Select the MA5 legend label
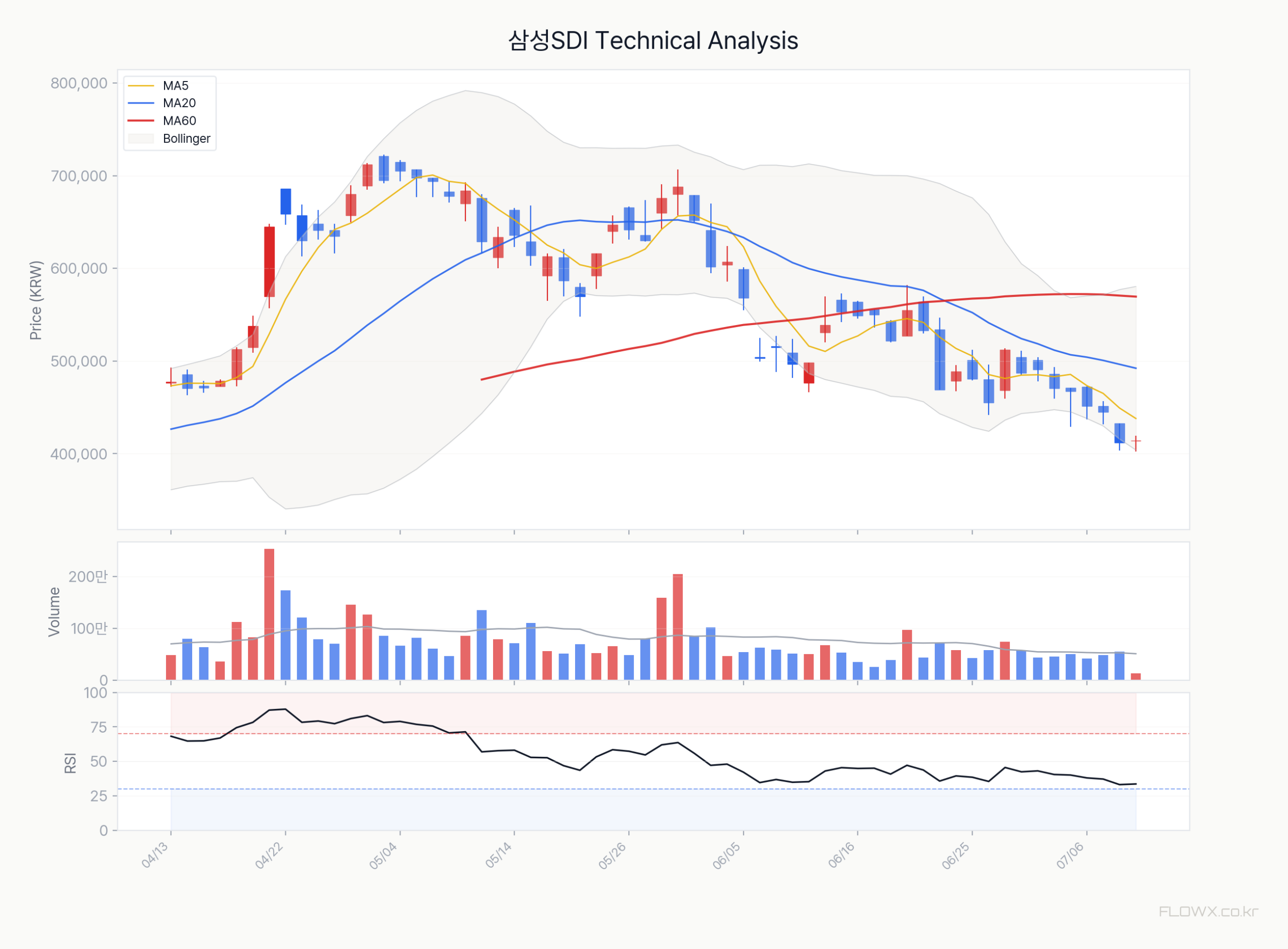This screenshot has width=1288, height=949. coord(175,86)
